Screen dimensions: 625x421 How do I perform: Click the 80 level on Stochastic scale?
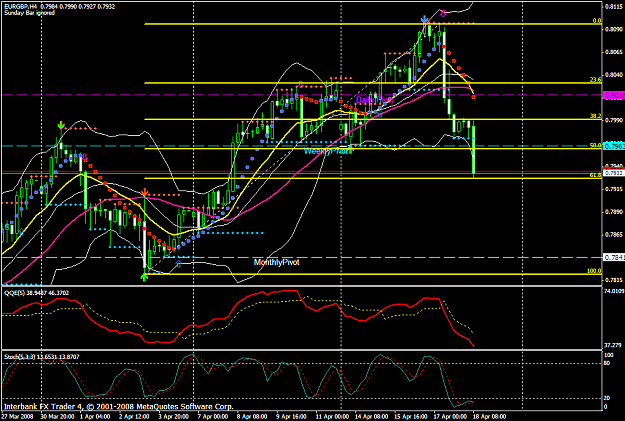[x=607, y=363]
